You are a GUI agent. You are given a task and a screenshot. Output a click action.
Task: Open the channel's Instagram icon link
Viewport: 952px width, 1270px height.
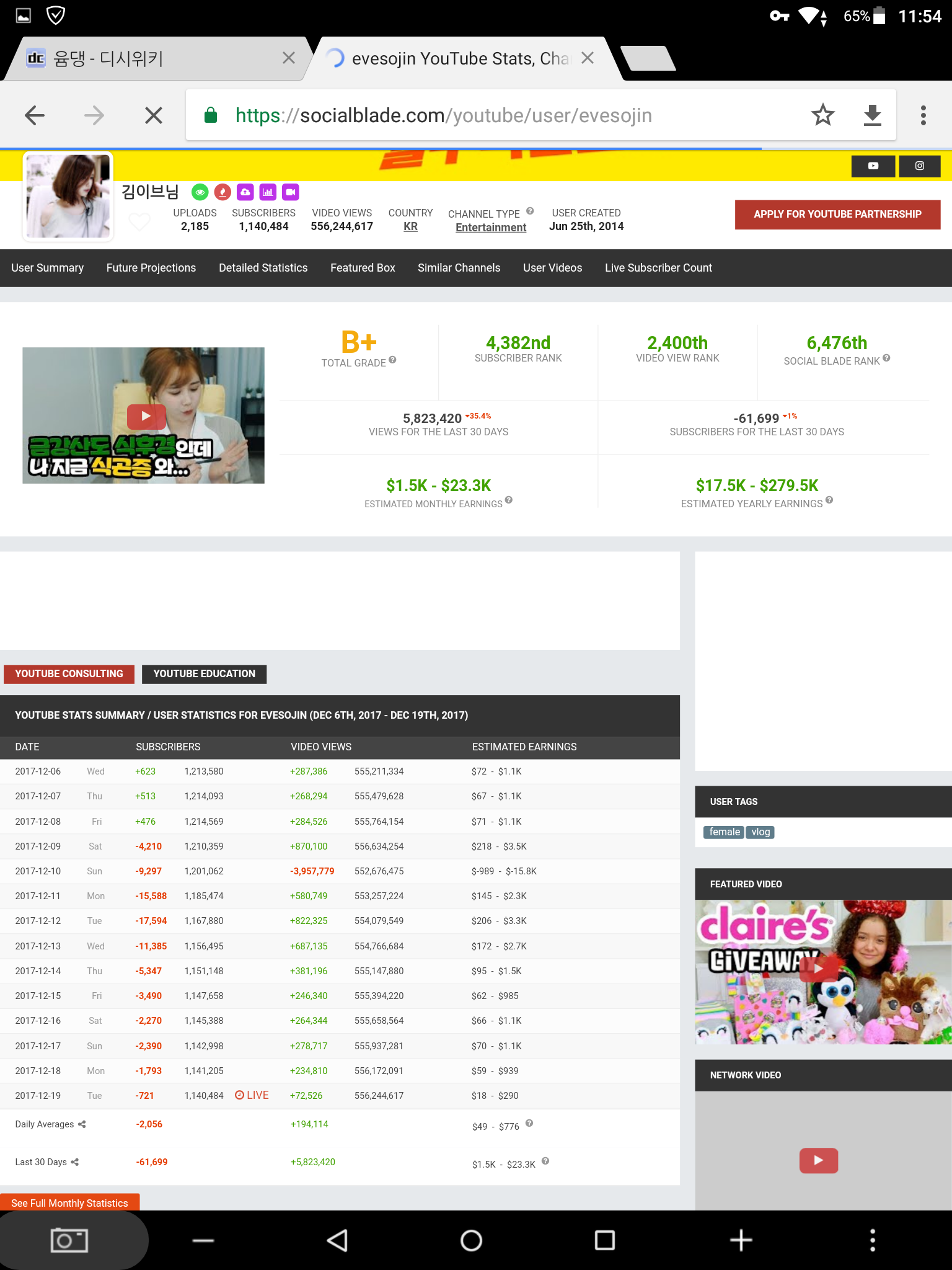919,166
